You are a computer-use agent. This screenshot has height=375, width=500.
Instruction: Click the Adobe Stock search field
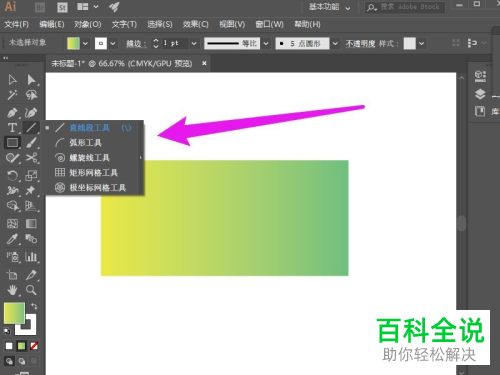pyautogui.click(x=404, y=7)
